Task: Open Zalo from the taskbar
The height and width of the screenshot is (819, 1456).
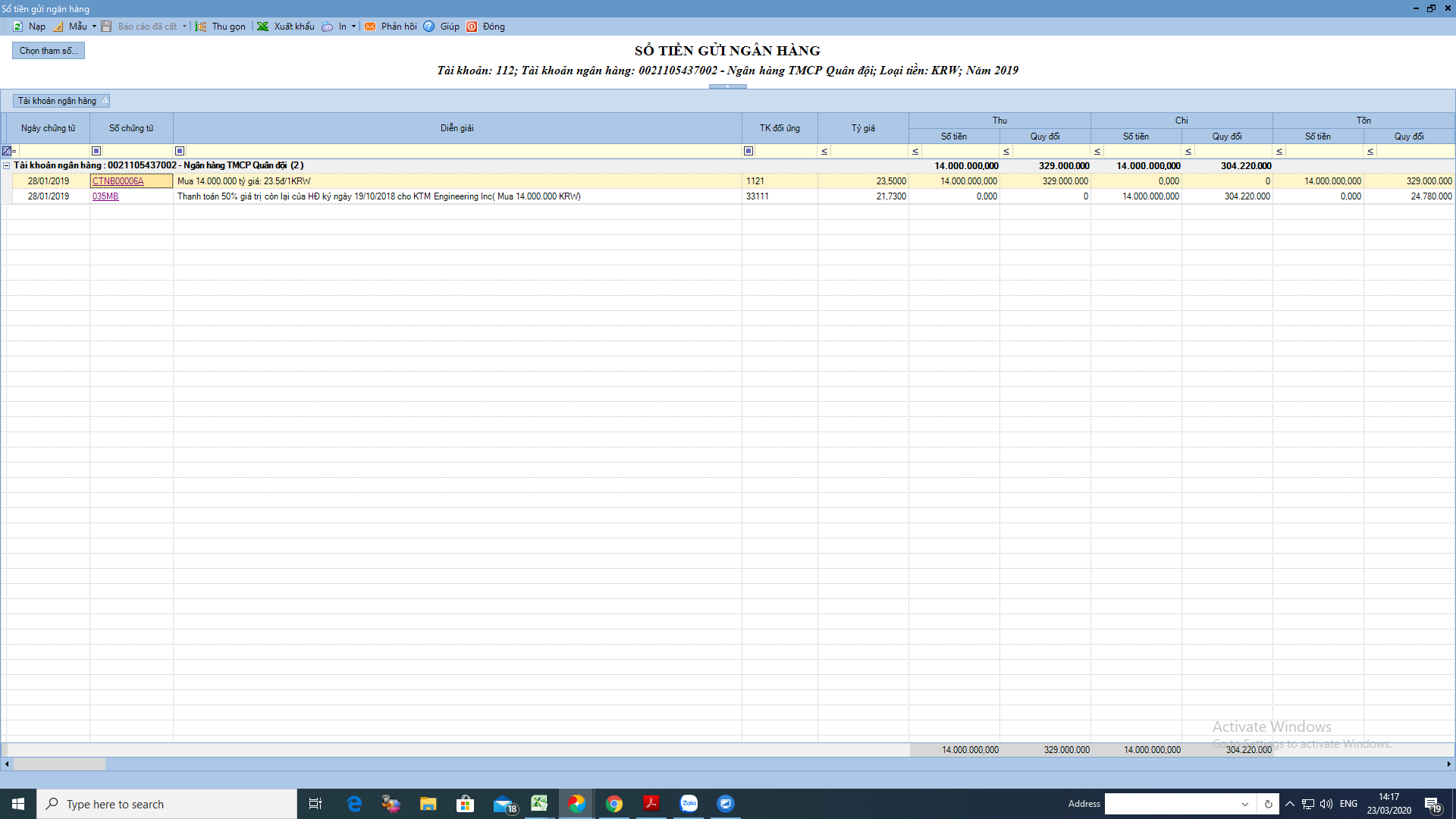Action: click(689, 804)
